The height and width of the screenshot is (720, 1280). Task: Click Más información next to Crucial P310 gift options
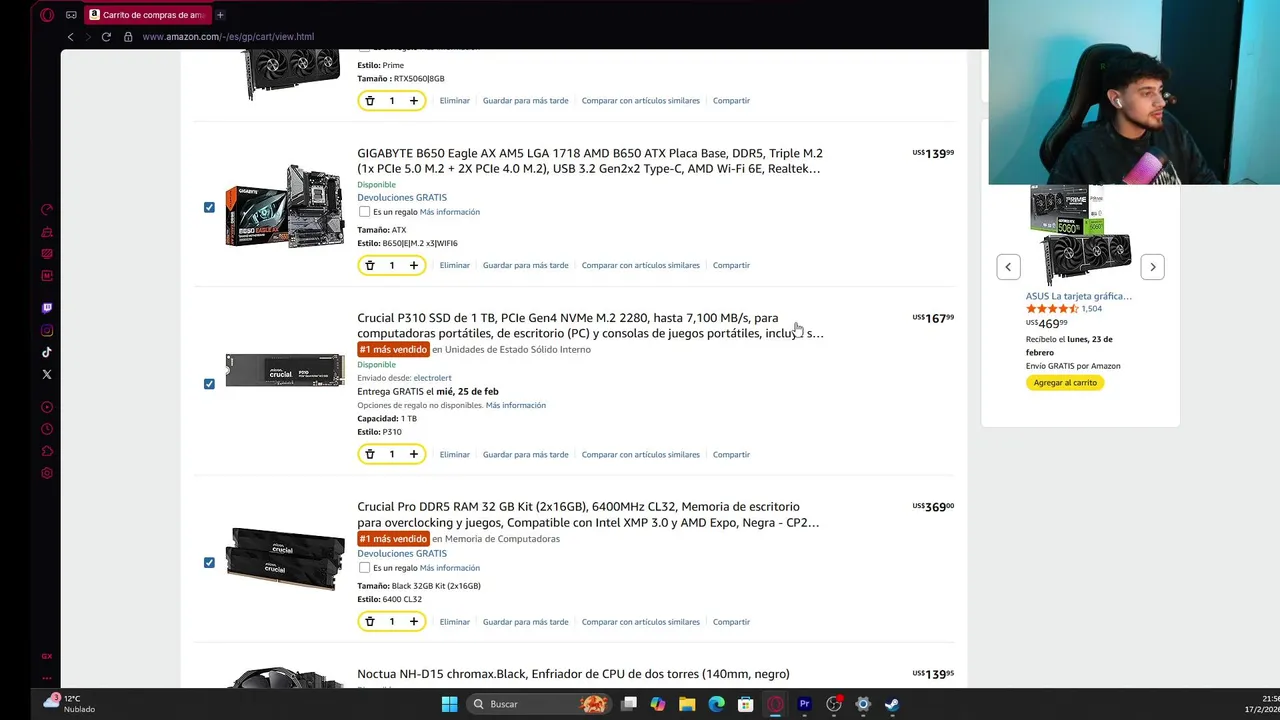click(x=516, y=405)
